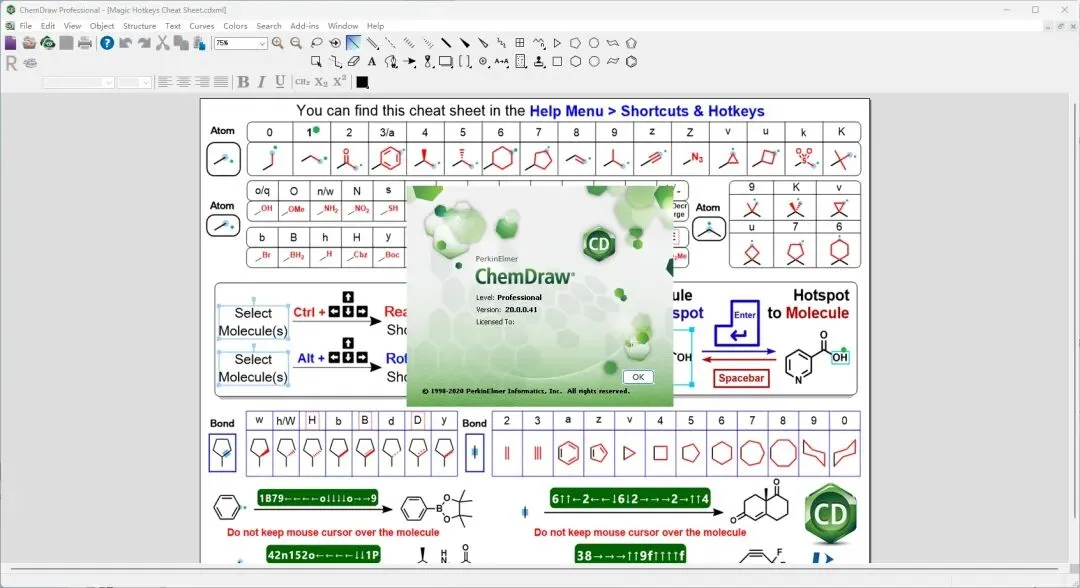Viewport: 1080px width, 588px height.
Task: Click the Copy icon
Action: (181, 43)
